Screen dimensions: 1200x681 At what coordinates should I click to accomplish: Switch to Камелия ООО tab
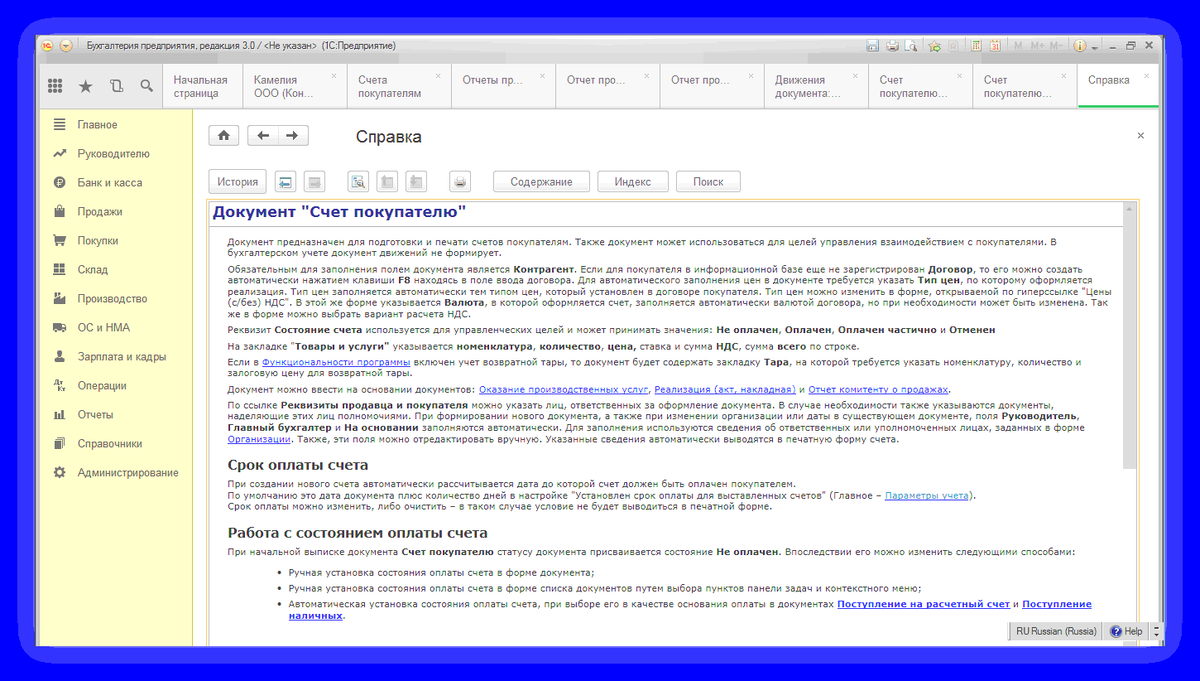coord(293,87)
